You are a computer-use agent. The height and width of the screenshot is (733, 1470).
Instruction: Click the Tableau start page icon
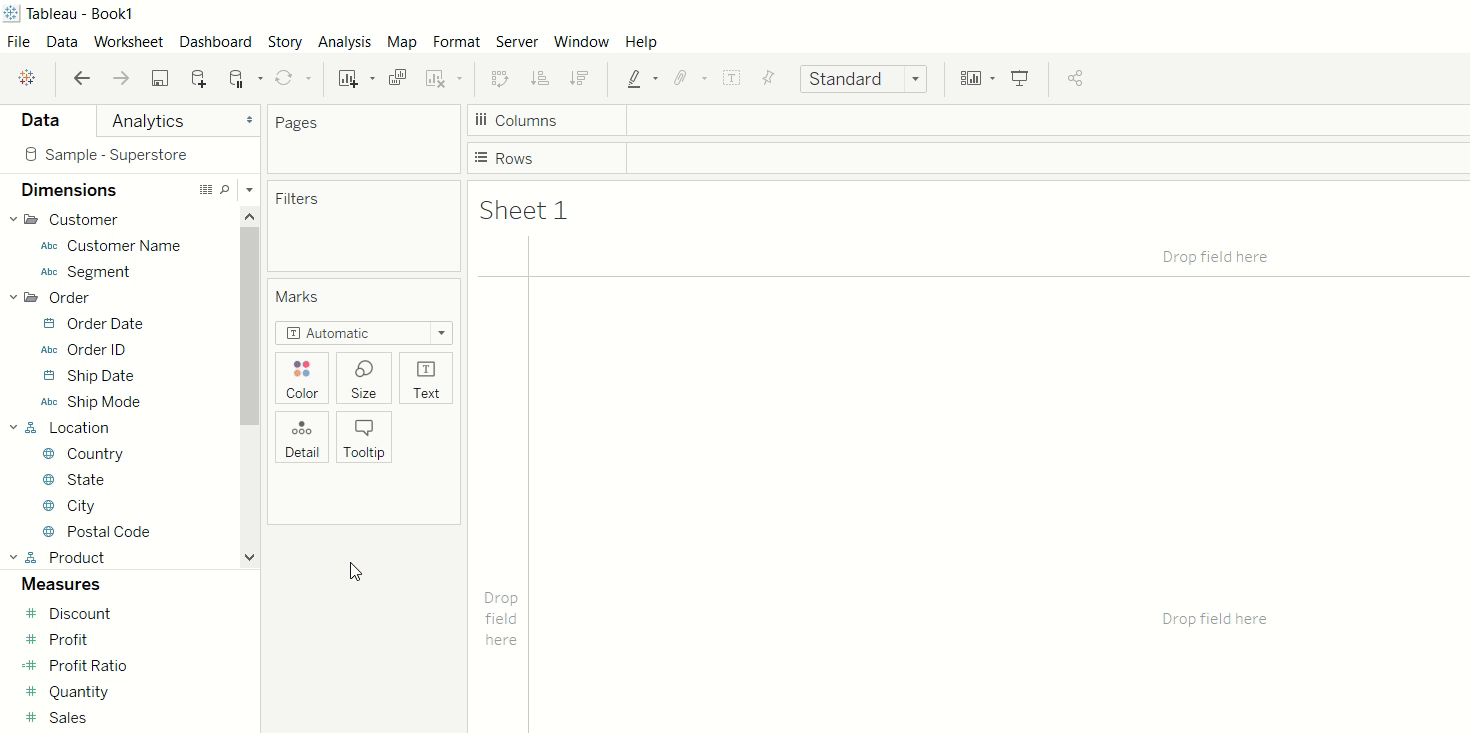27,78
